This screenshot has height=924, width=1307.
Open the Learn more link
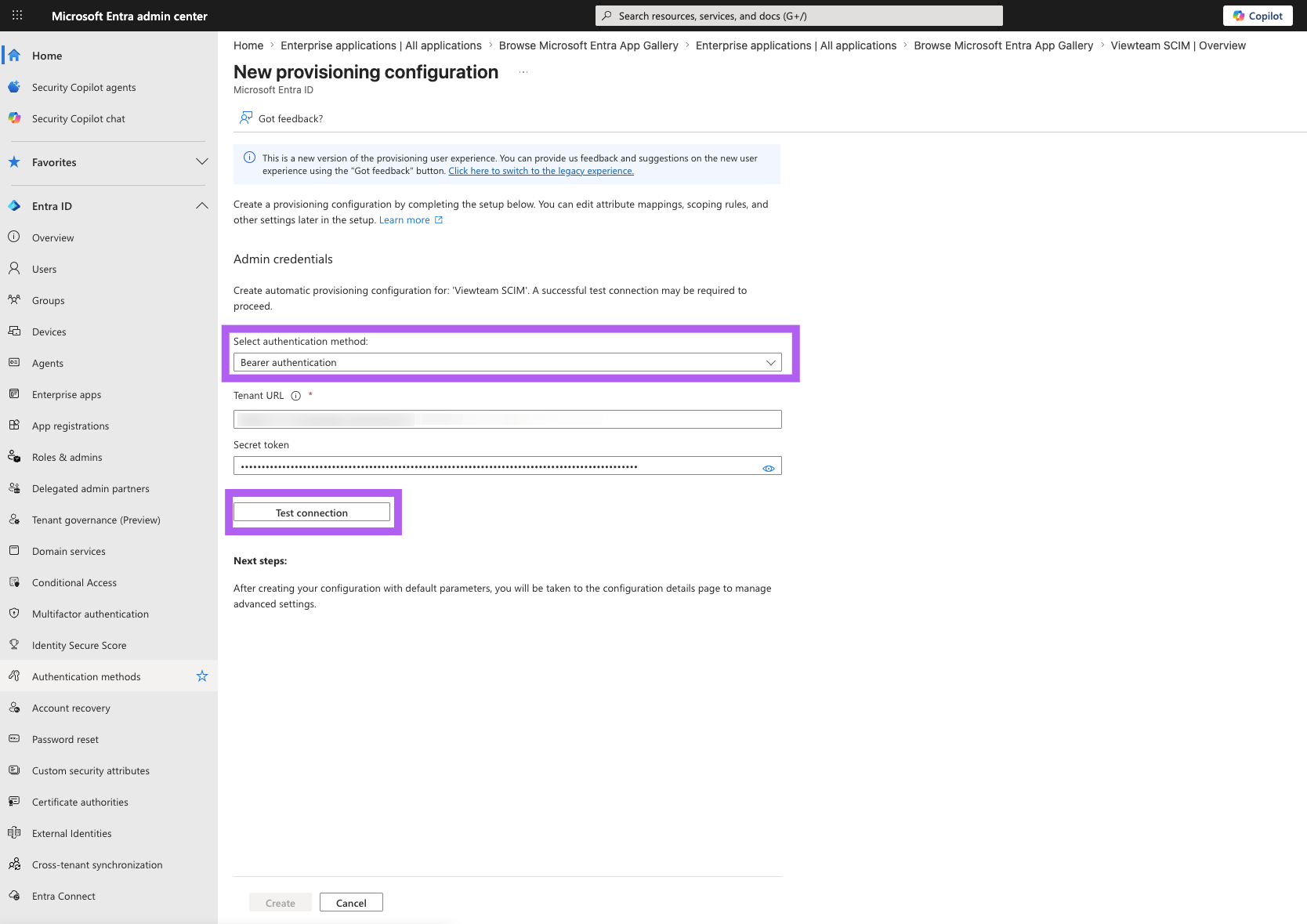point(411,220)
